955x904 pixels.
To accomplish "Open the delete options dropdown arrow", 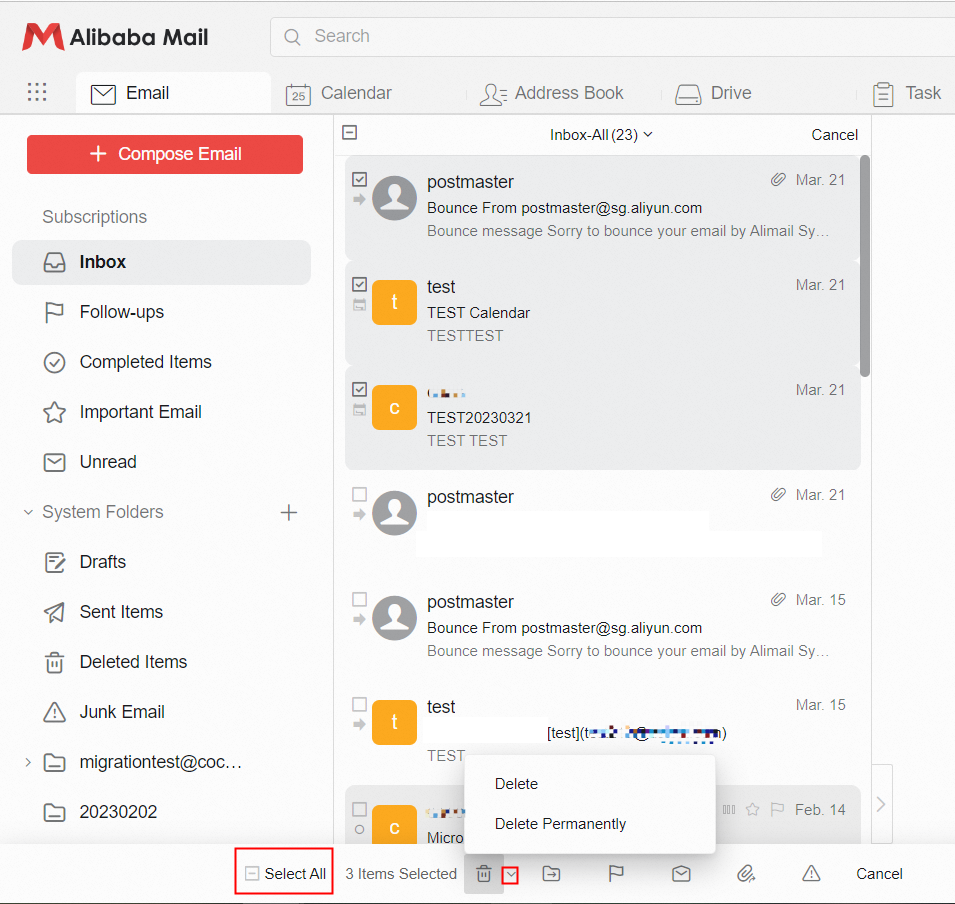I will click(x=510, y=875).
